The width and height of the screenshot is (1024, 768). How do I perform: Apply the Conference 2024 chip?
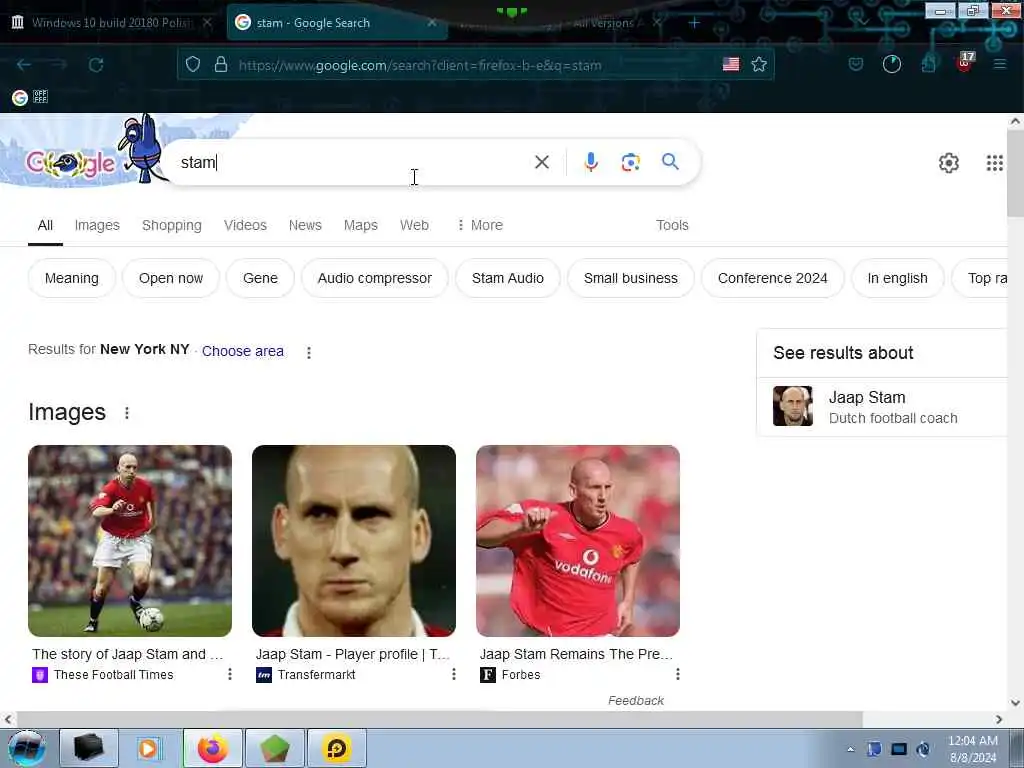click(x=773, y=278)
